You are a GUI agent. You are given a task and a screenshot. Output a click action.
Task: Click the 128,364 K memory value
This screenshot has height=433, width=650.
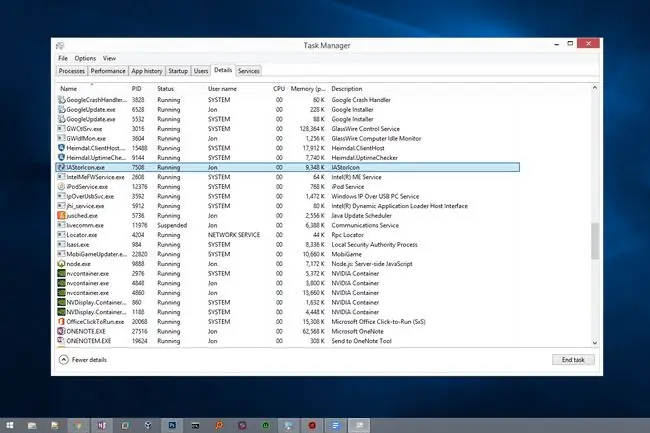pos(312,129)
